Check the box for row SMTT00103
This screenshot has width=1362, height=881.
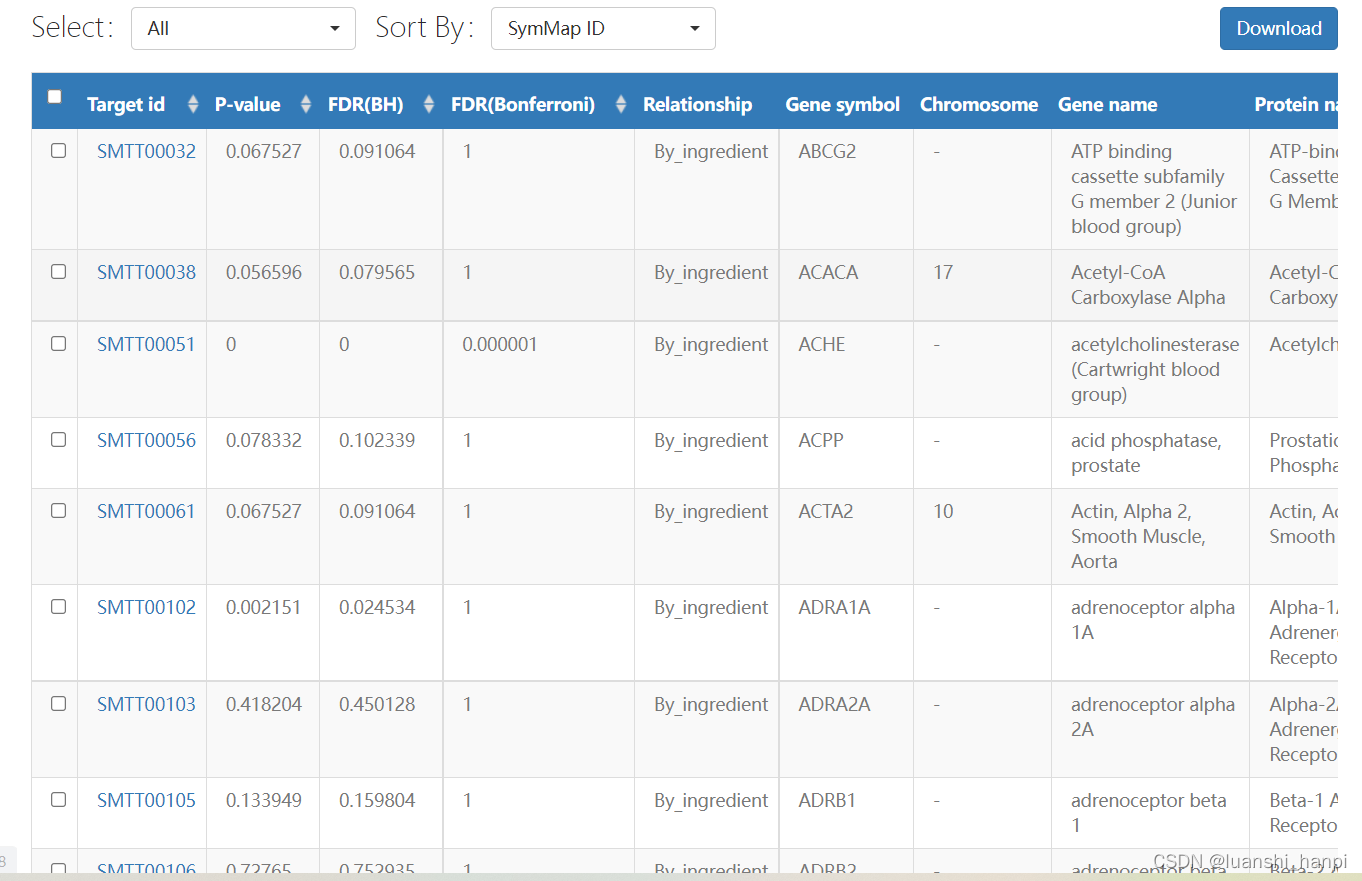(58, 703)
